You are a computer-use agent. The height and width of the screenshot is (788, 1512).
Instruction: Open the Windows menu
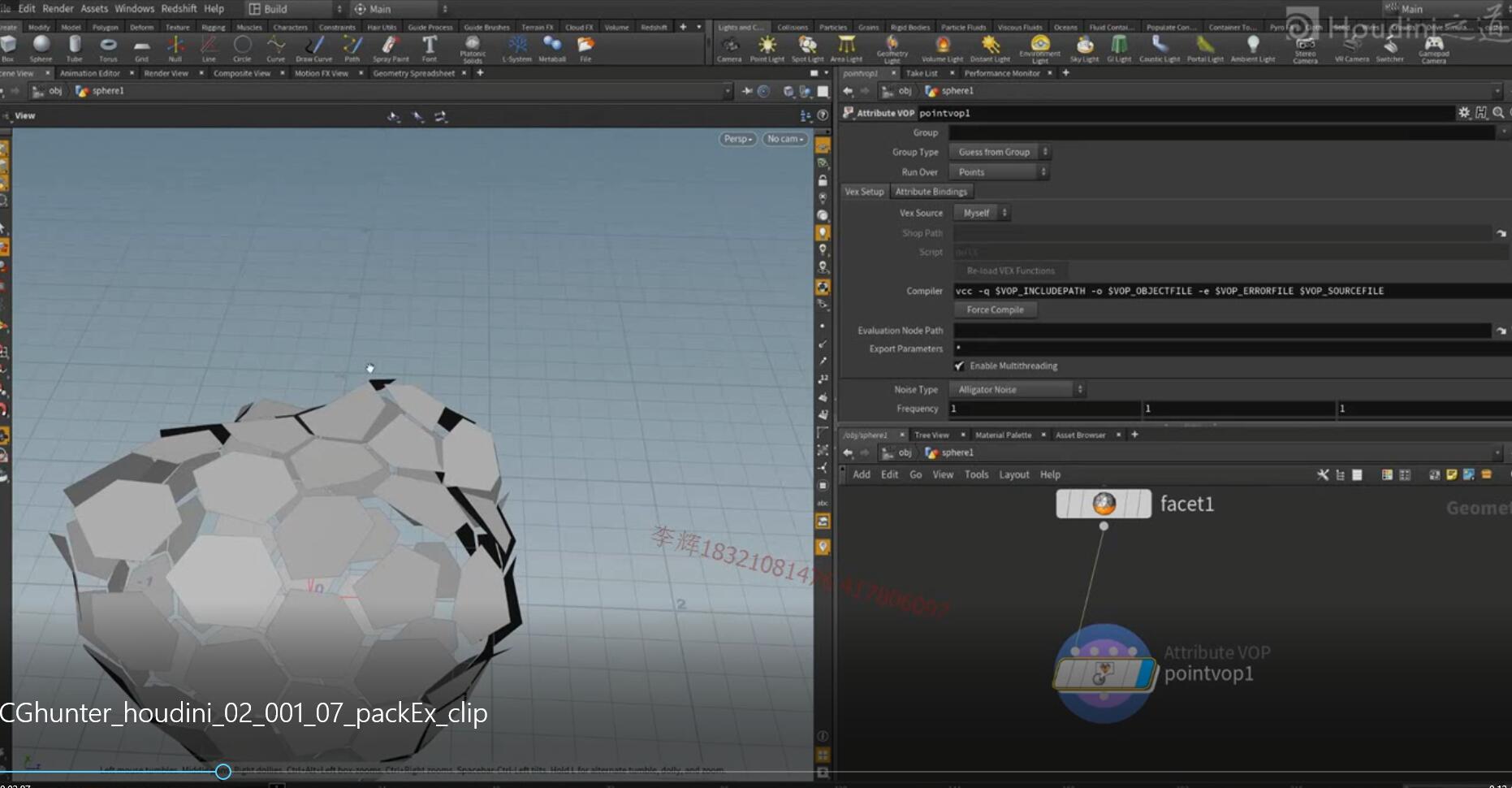click(x=135, y=8)
